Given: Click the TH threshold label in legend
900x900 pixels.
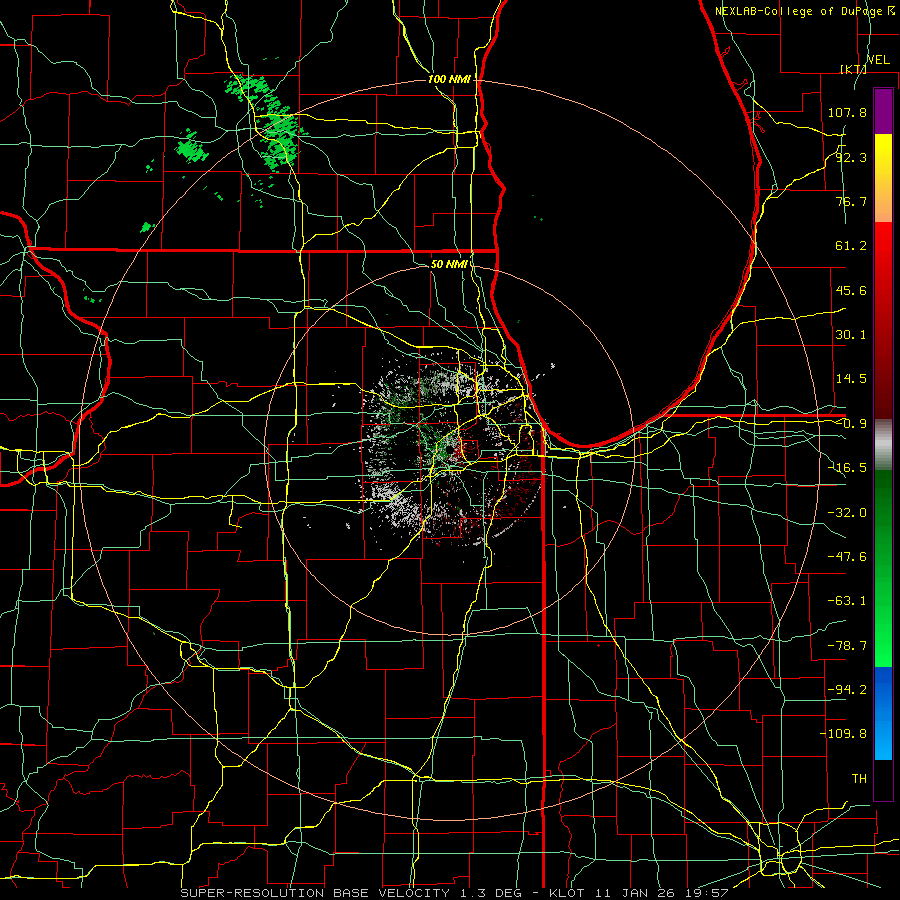Looking at the screenshot, I should 859,779.
